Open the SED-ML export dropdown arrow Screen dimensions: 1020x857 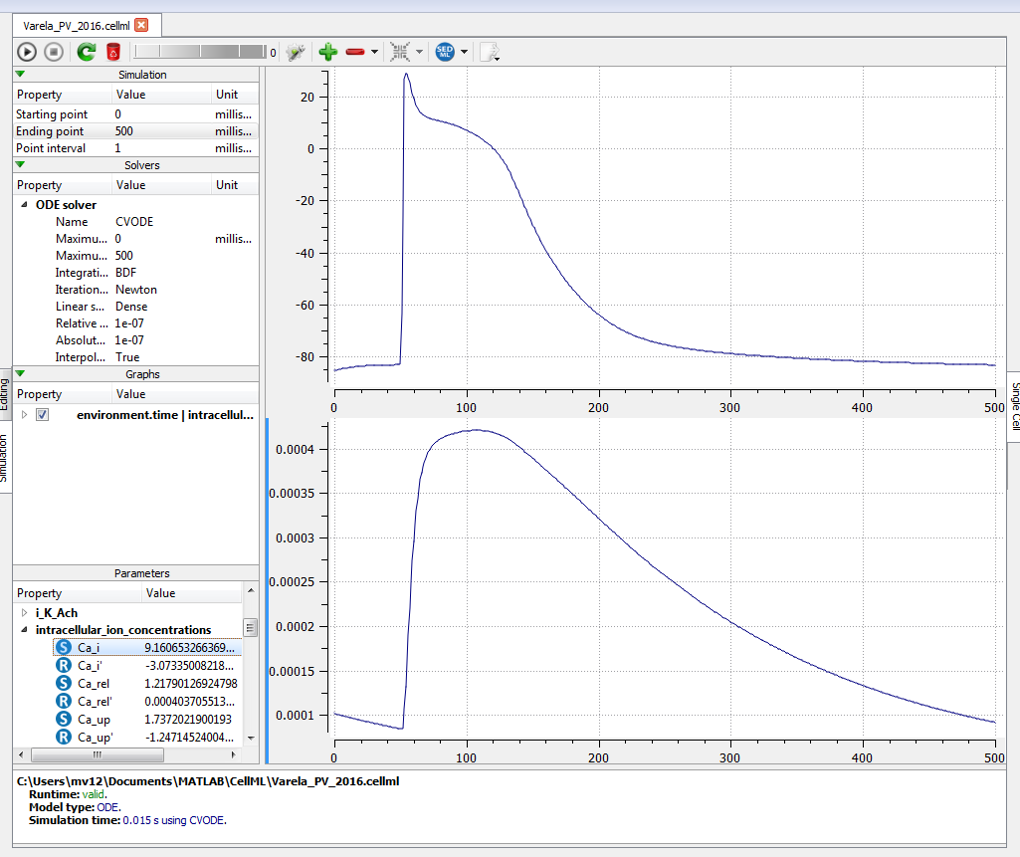(464, 52)
